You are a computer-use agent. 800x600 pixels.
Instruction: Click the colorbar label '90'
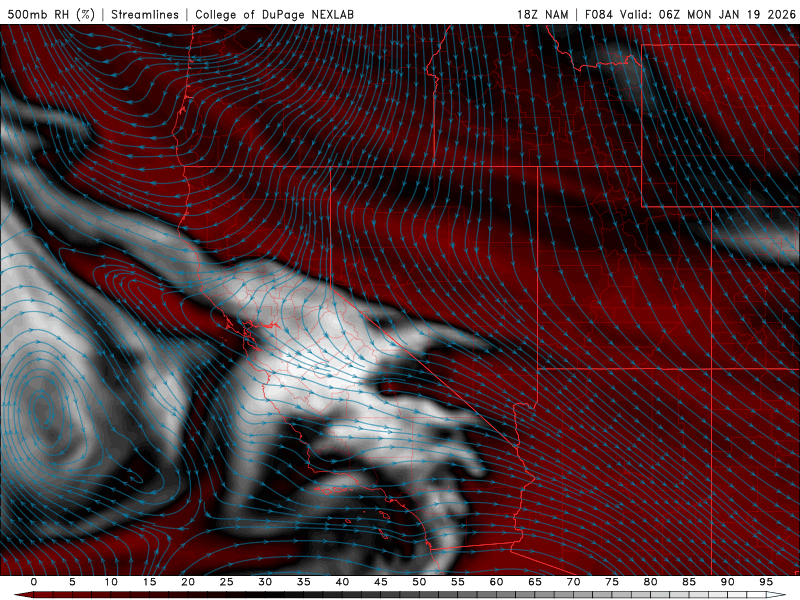click(x=728, y=582)
